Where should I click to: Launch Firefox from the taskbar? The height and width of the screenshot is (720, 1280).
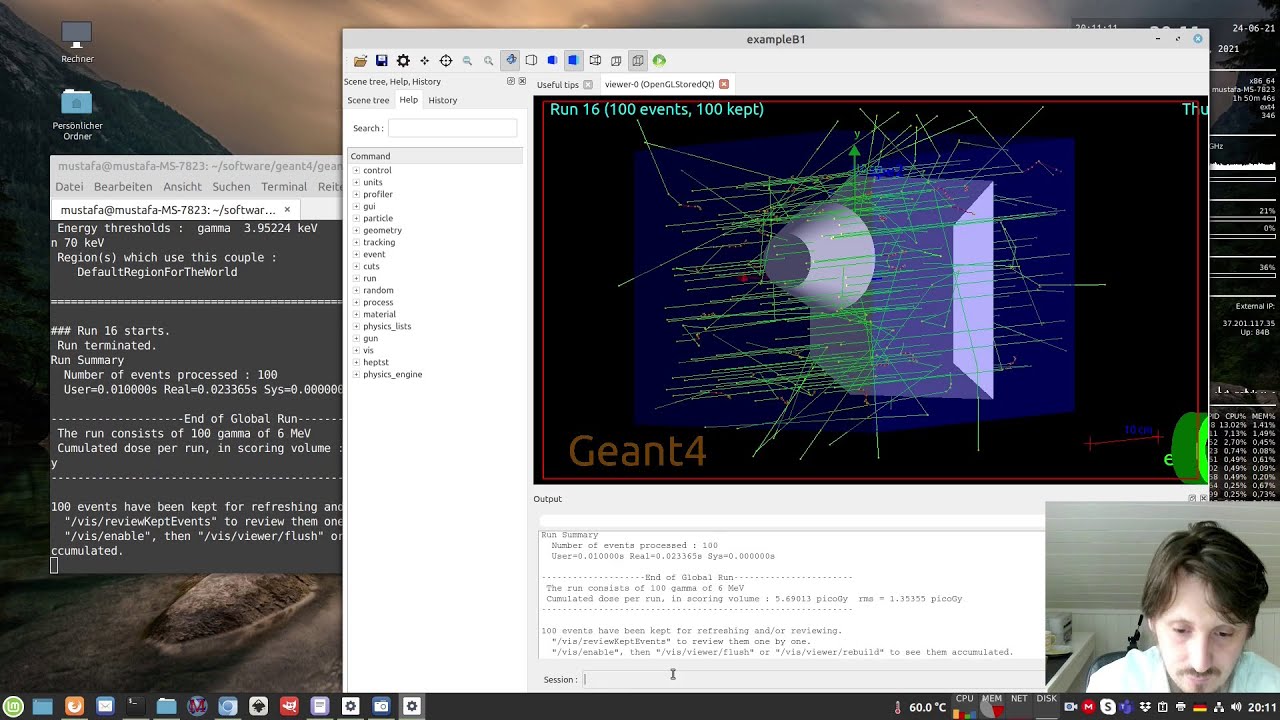coord(74,706)
